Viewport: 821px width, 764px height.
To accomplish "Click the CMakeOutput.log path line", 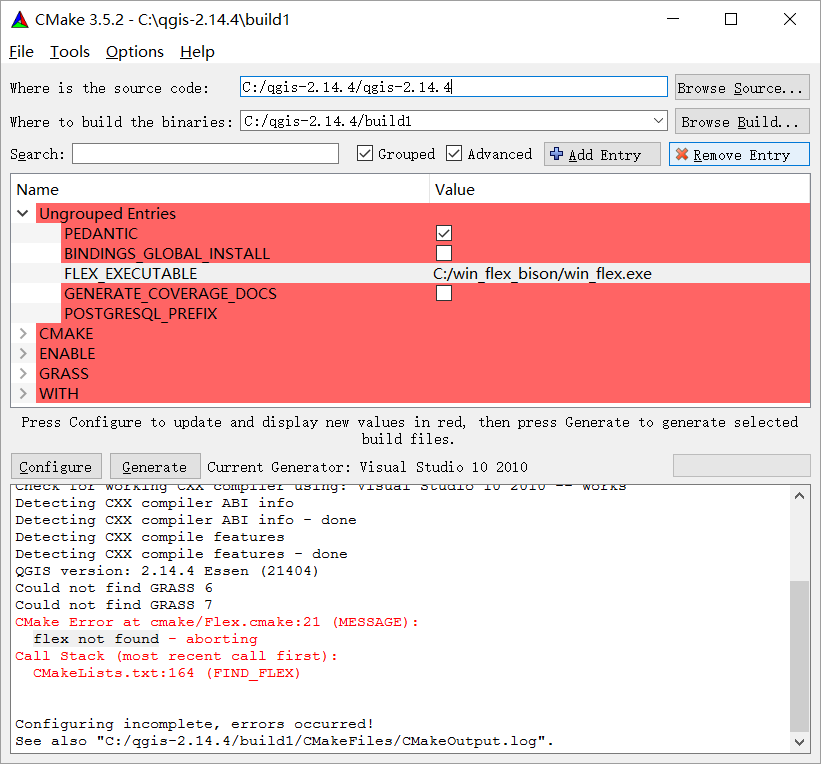I will [x=284, y=741].
